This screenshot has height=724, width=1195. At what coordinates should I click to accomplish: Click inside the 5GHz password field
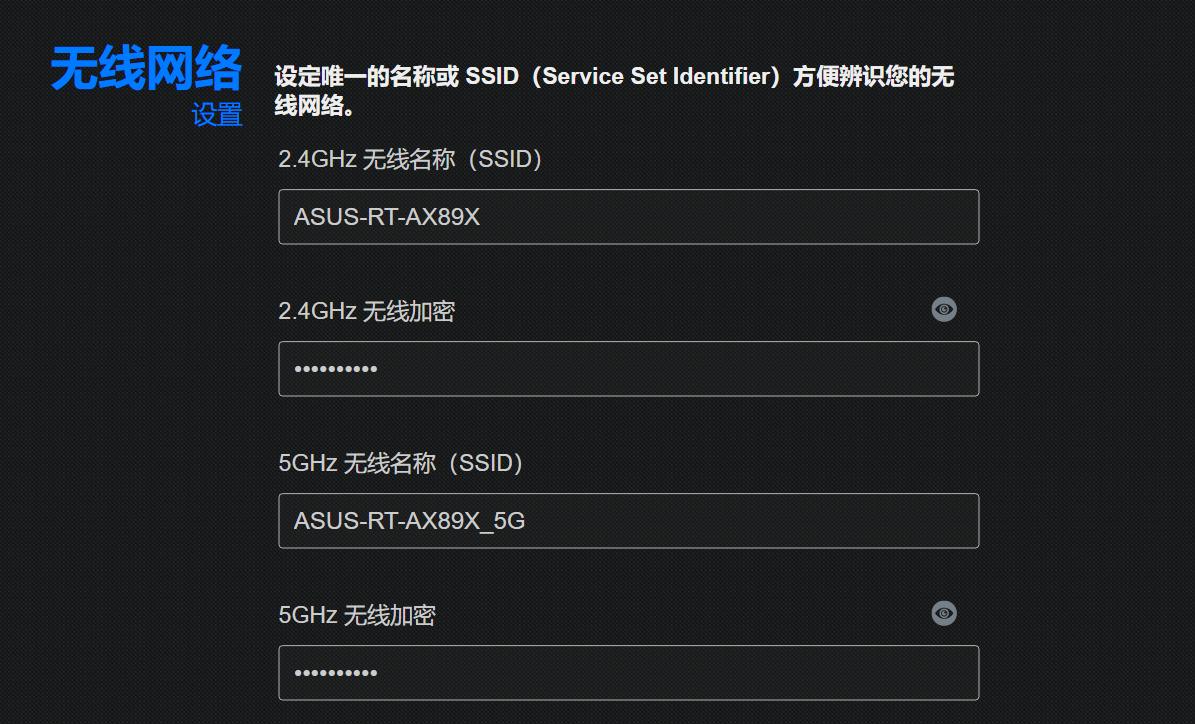(628, 672)
